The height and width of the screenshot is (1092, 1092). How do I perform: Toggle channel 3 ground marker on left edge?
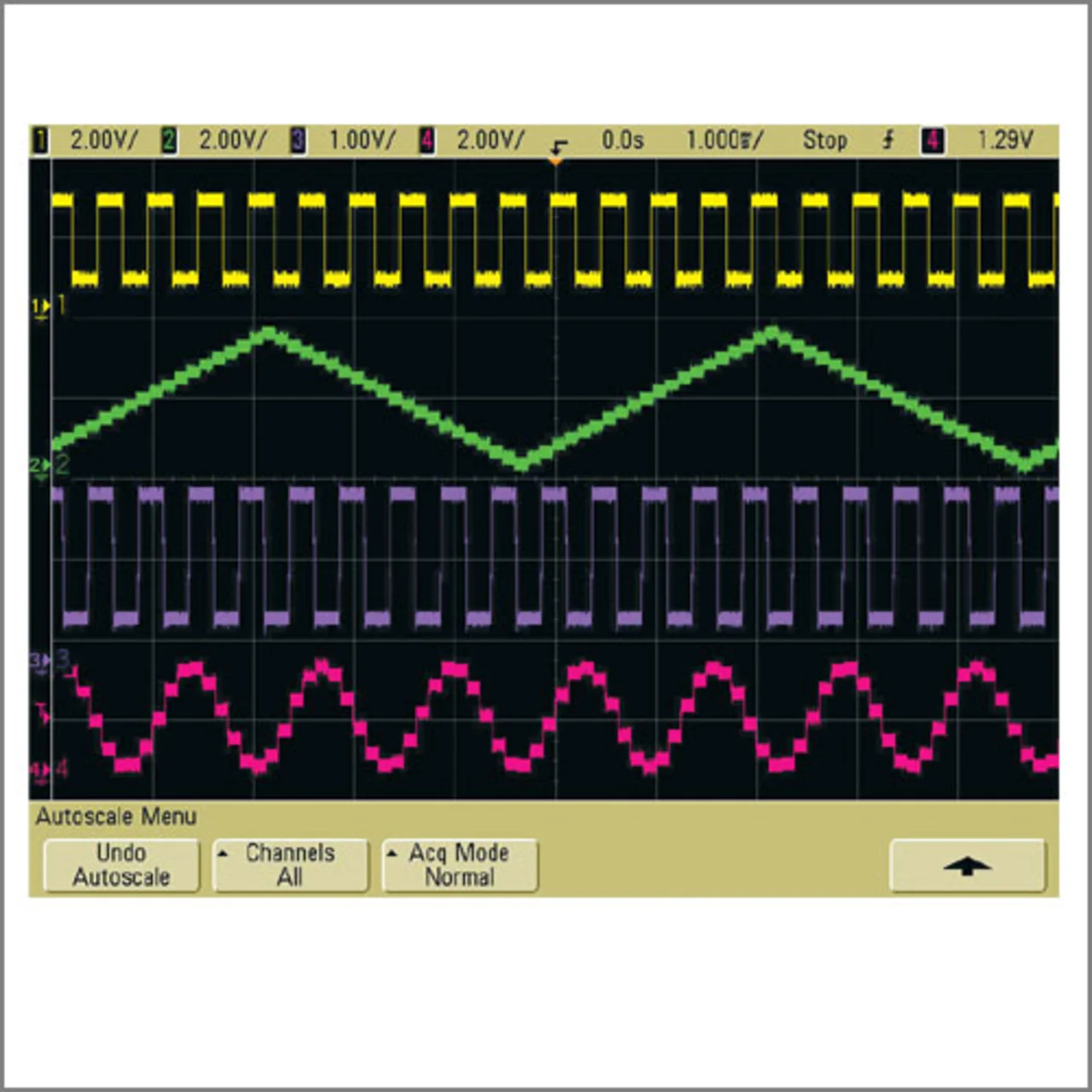[39, 660]
